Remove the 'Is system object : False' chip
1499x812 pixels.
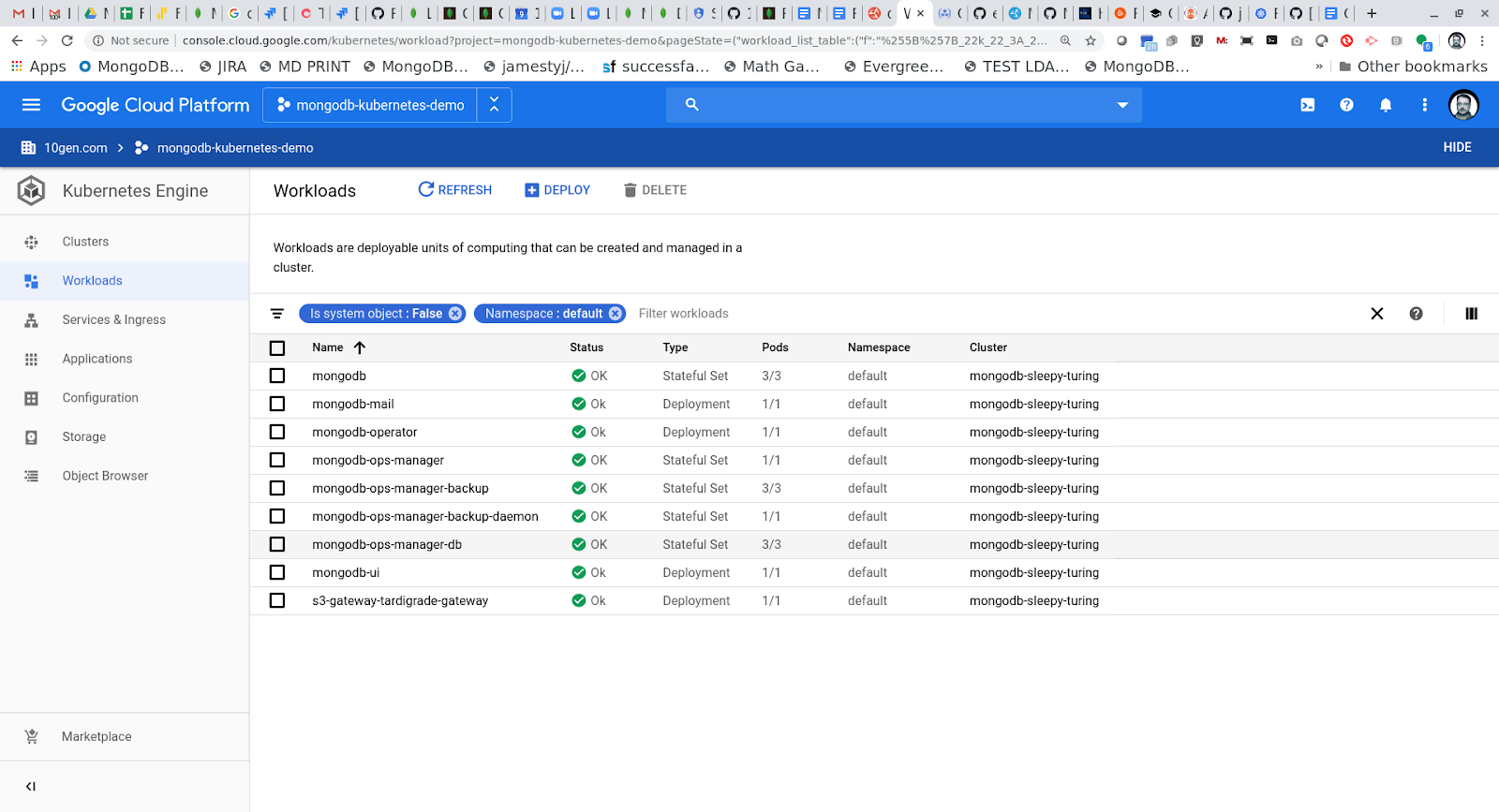click(455, 314)
